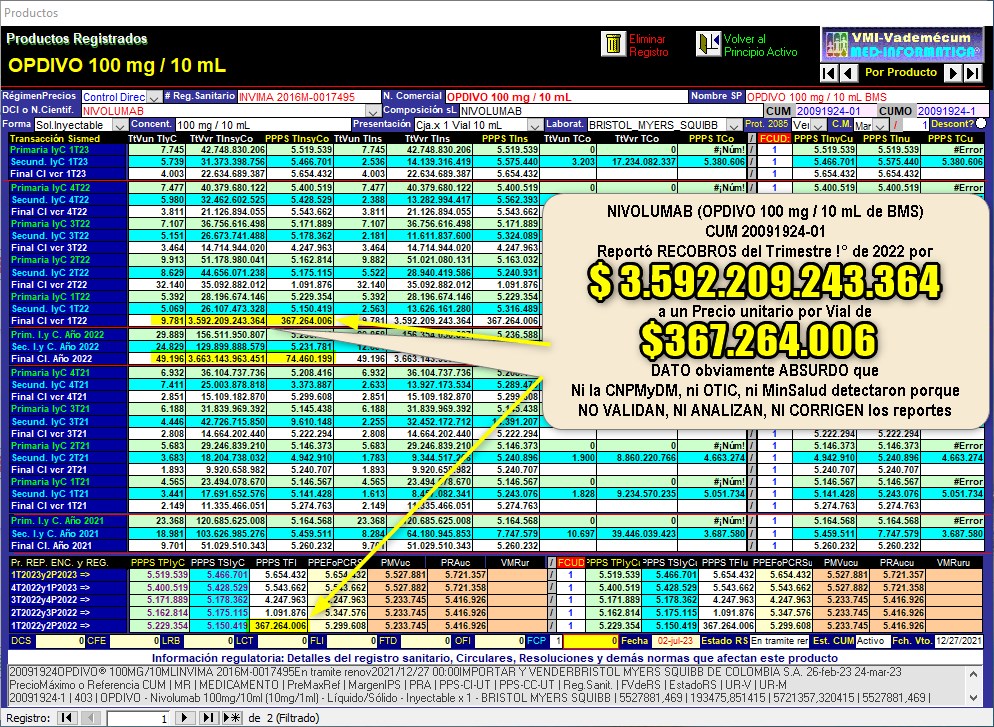Select the Primaria IyC 1T23 row label
Viewport: 994px width, 727px height.
coord(68,150)
